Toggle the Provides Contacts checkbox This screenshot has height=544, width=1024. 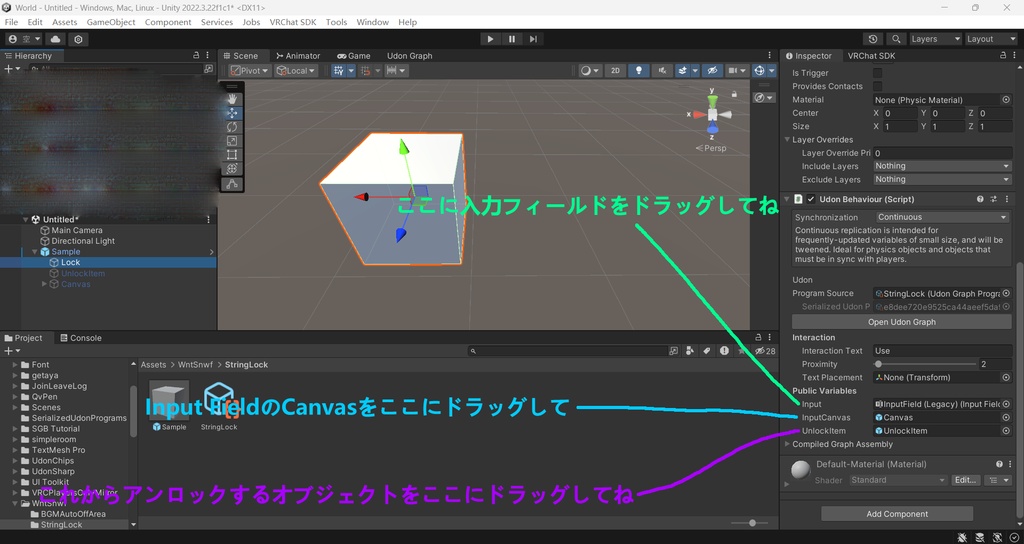click(878, 86)
